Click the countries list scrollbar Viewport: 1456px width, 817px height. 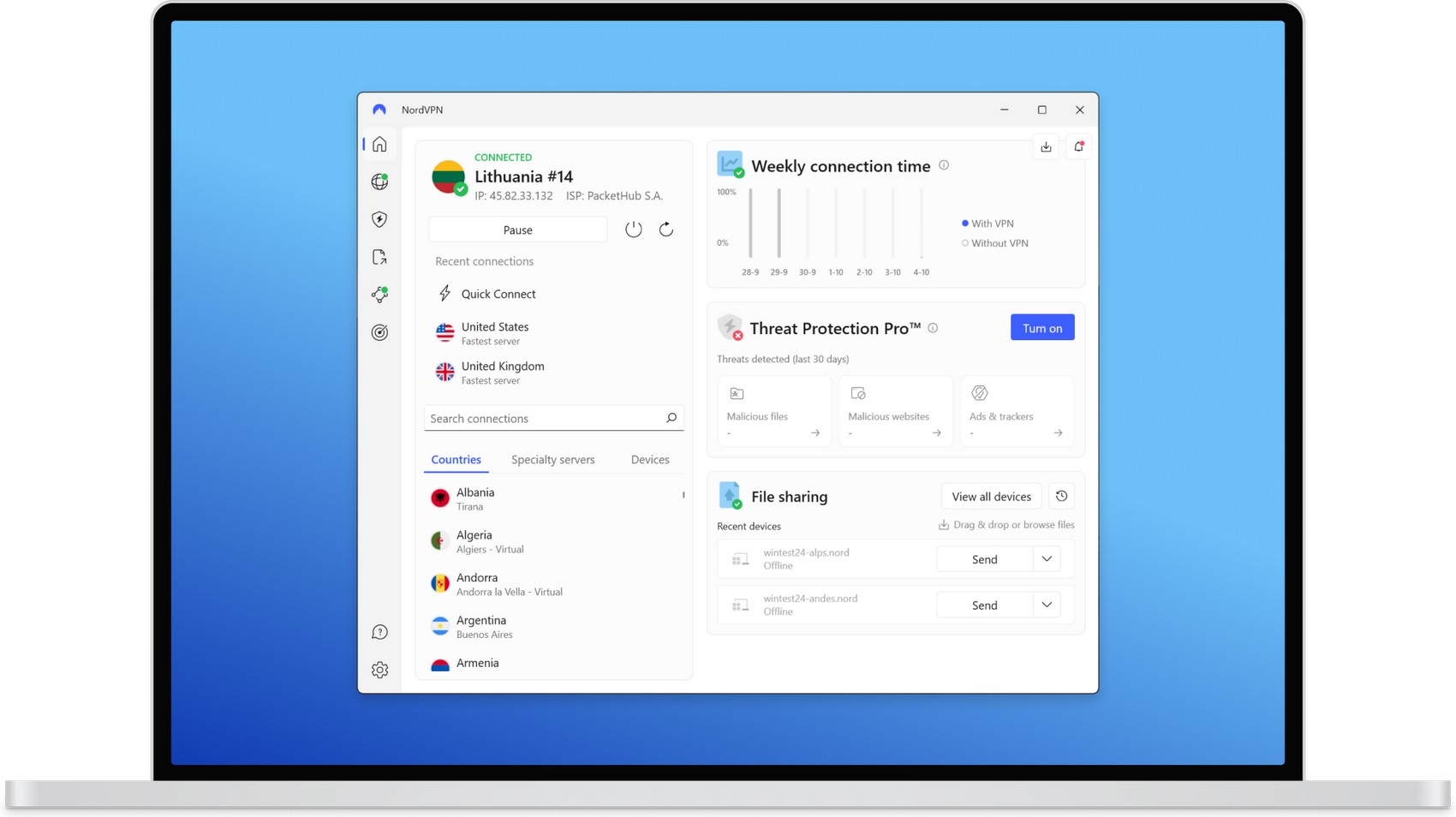click(683, 494)
